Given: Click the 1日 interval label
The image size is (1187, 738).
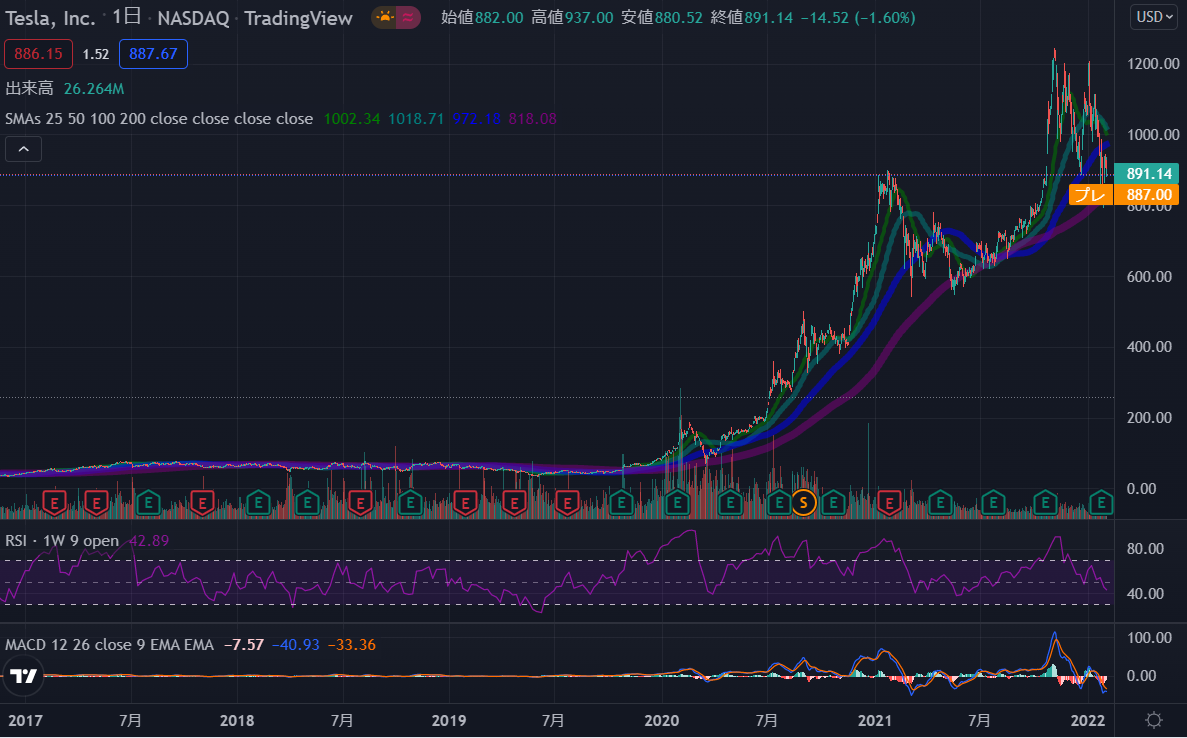Looking at the screenshot, I should (x=126, y=17).
